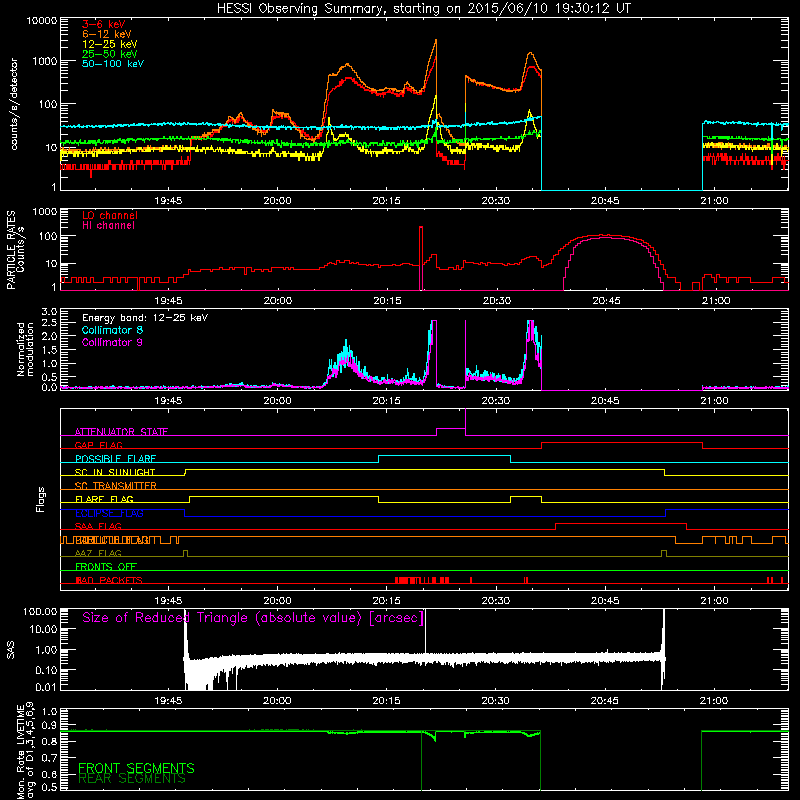Select the BAD PACKETS flag label
The height and width of the screenshot is (800, 800).
click(109, 580)
